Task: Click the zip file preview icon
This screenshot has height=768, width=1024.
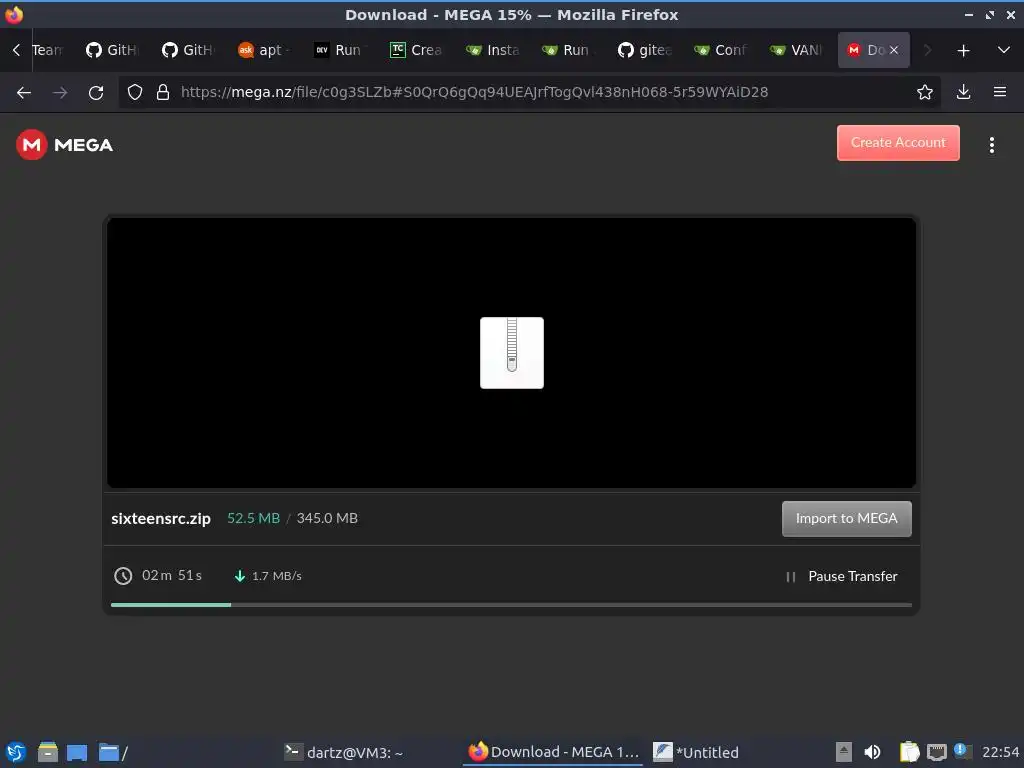Action: coord(511,353)
